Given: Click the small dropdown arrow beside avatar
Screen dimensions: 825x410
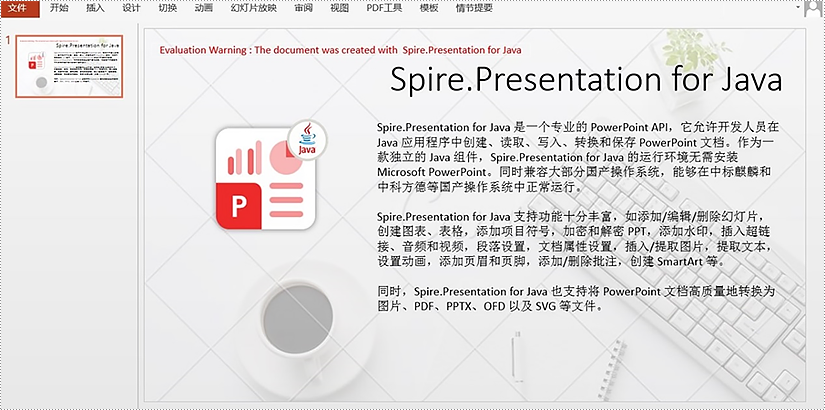Looking at the screenshot, I should pyautogui.click(x=798, y=7).
